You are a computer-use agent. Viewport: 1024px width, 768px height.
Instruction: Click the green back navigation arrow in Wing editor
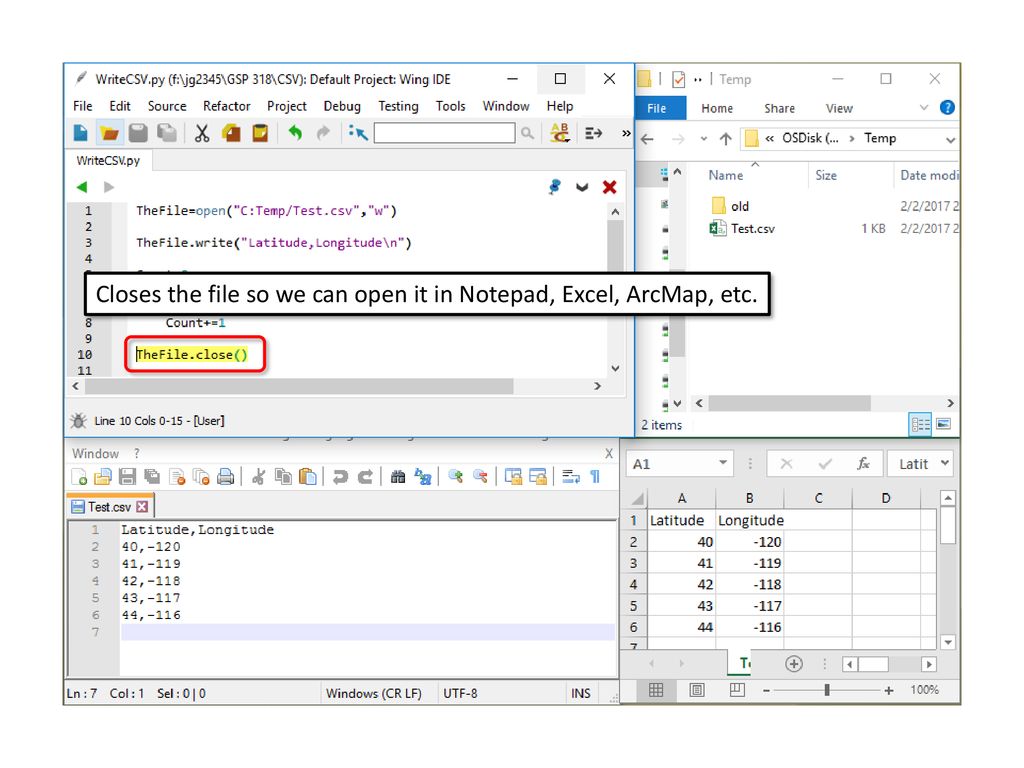coord(82,187)
